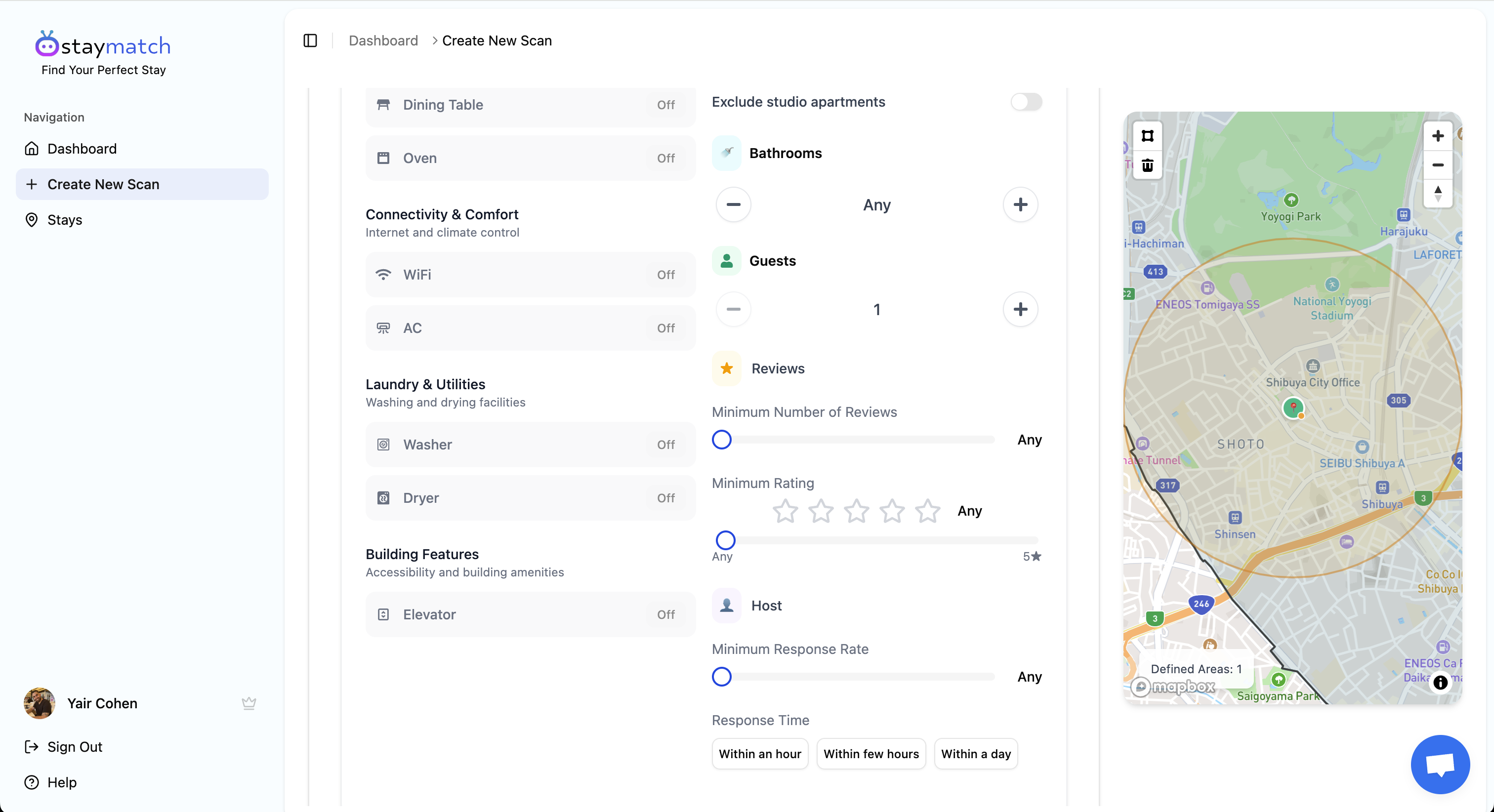The image size is (1494, 812).
Task: Zoom out on the map
Action: pos(1438,164)
